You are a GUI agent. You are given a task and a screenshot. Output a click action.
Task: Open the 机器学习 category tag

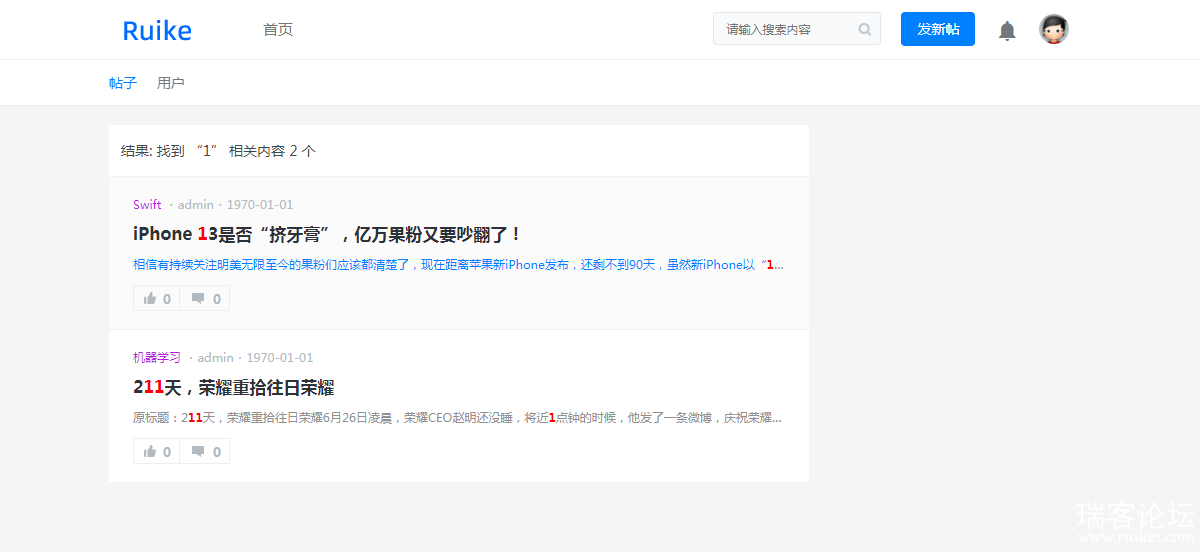[x=157, y=358]
